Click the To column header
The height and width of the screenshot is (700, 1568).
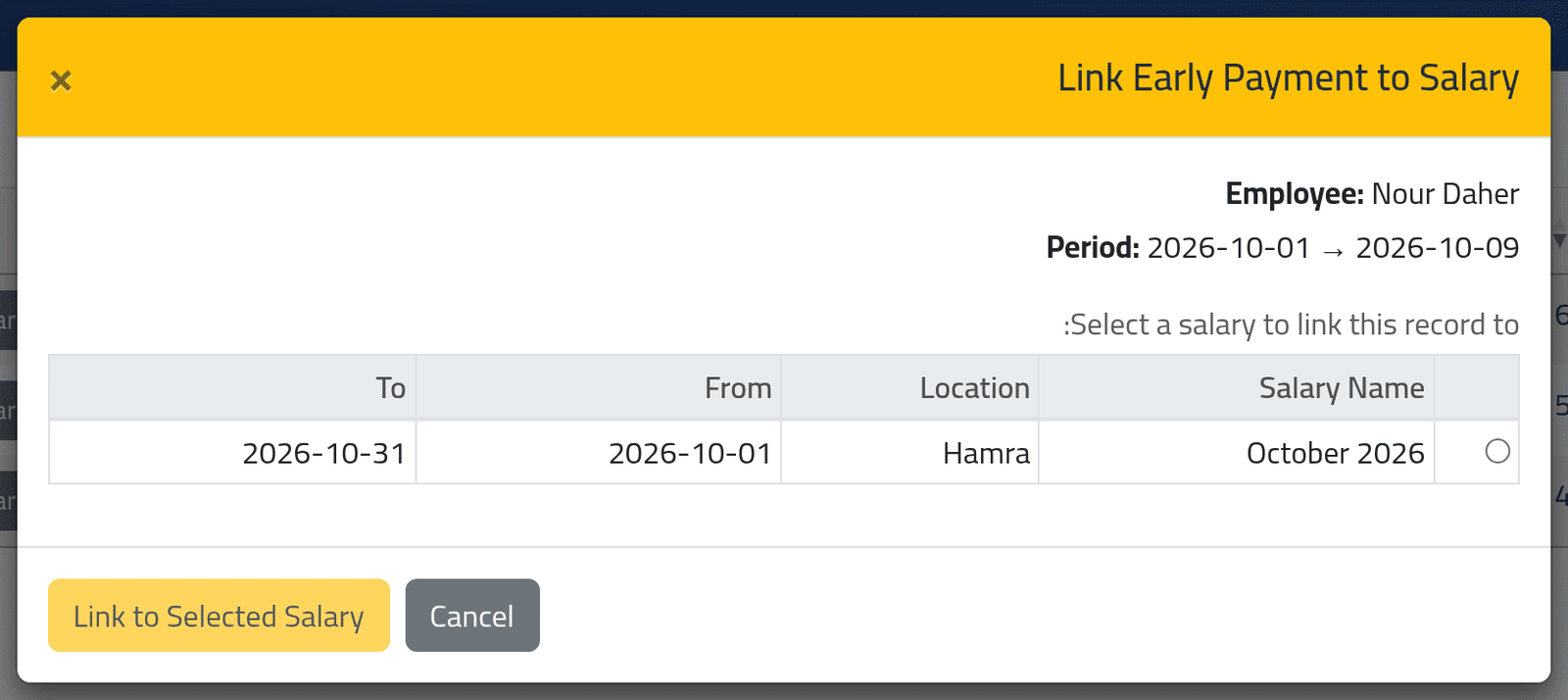tap(232, 388)
